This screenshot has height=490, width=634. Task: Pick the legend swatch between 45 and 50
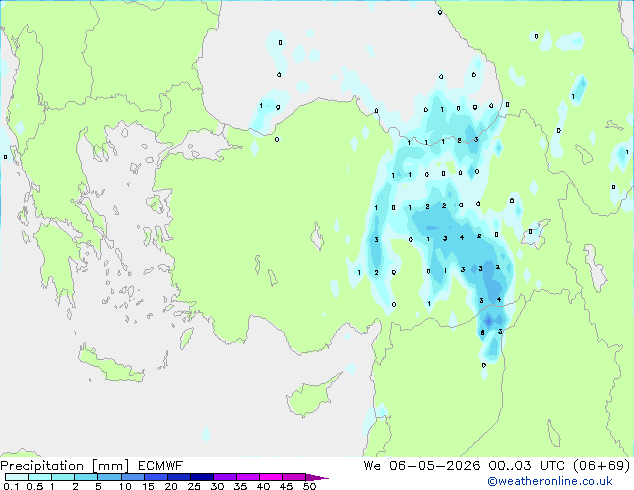(x=294, y=477)
